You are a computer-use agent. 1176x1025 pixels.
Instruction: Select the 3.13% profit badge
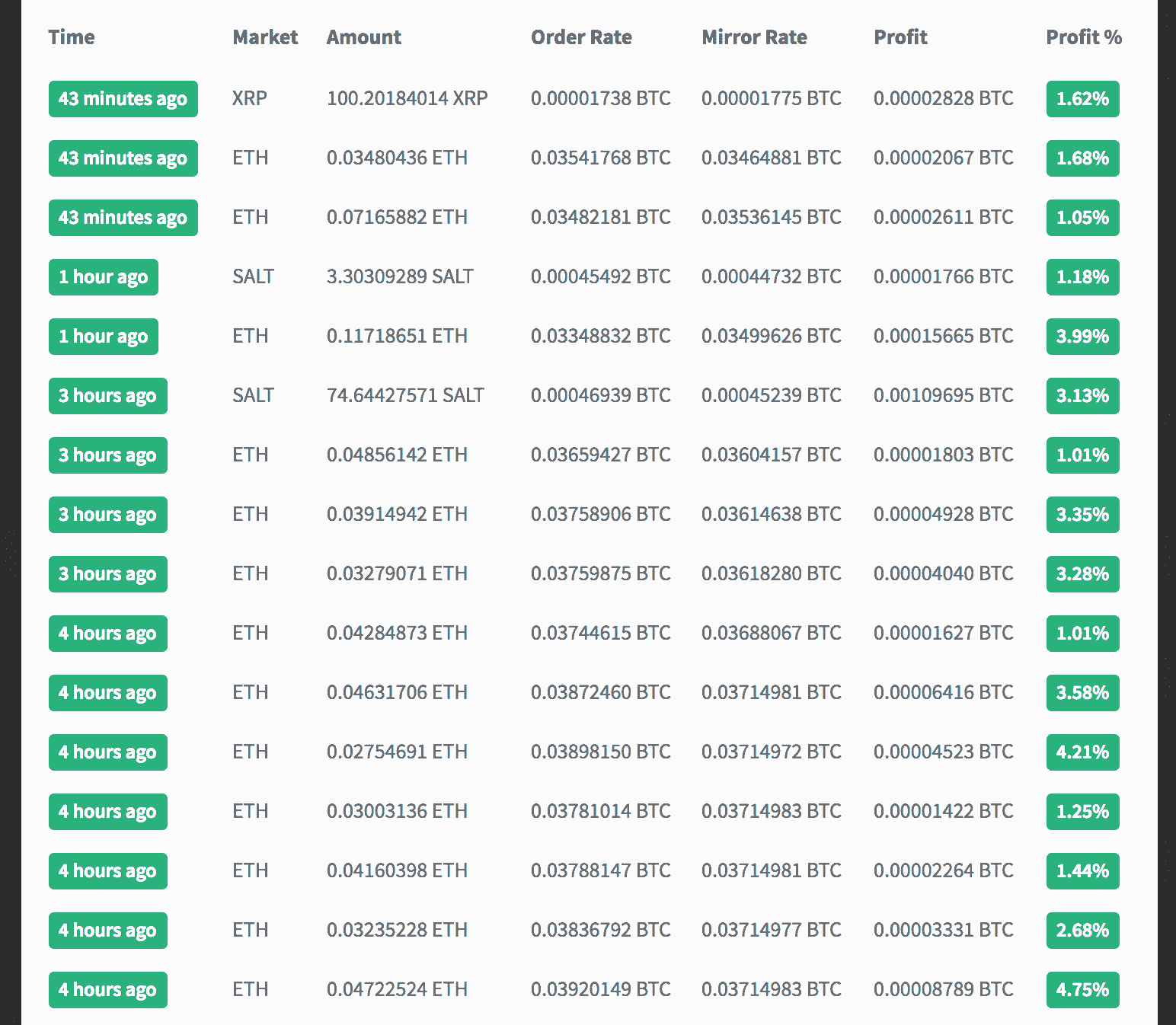pyautogui.click(x=1082, y=396)
